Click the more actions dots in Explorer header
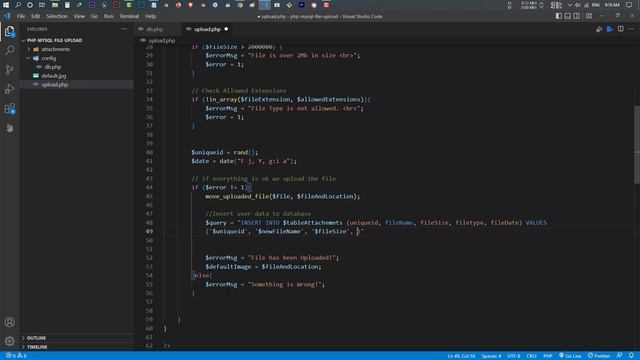 pyautogui.click(x=124, y=29)
